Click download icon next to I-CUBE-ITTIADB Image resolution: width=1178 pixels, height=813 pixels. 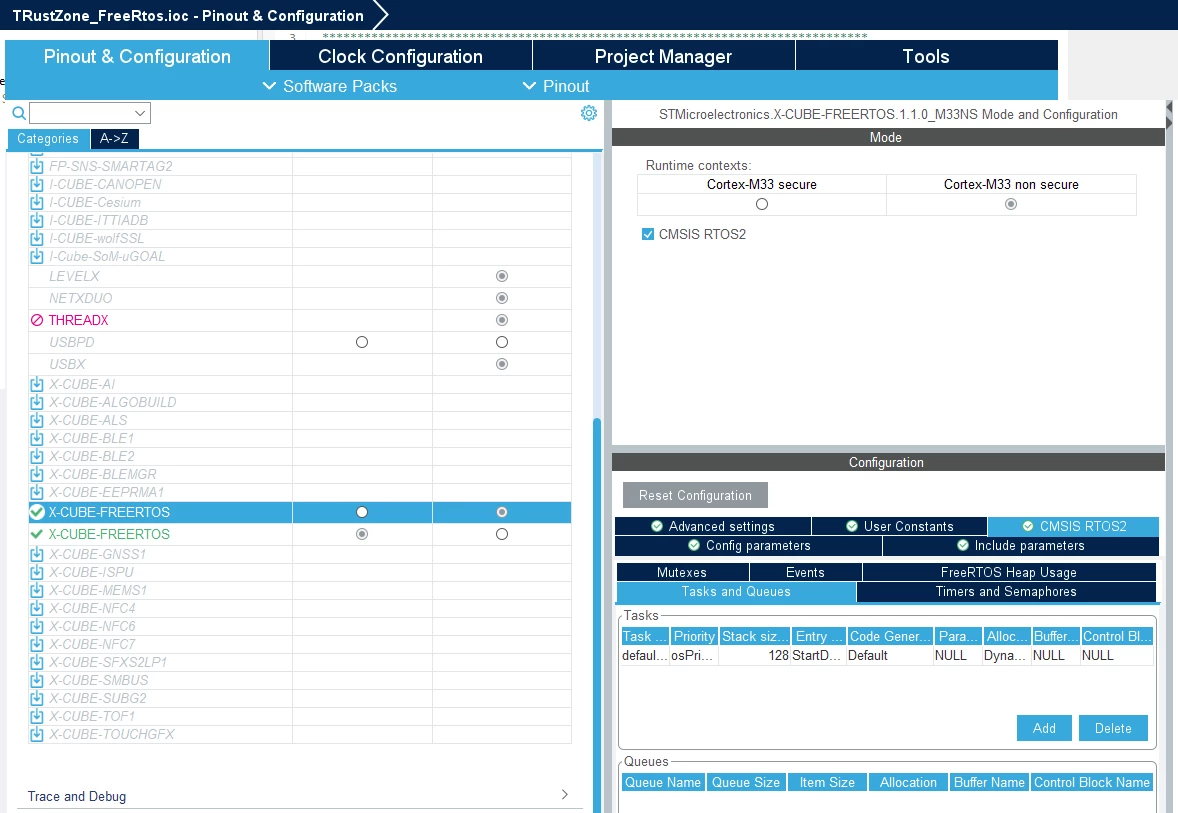[37, 220]
